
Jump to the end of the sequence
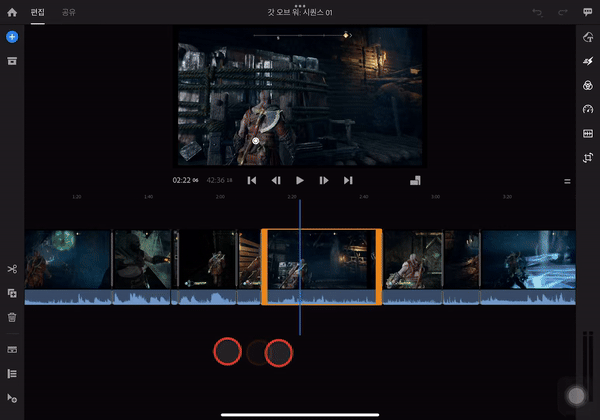pos(348,181)
